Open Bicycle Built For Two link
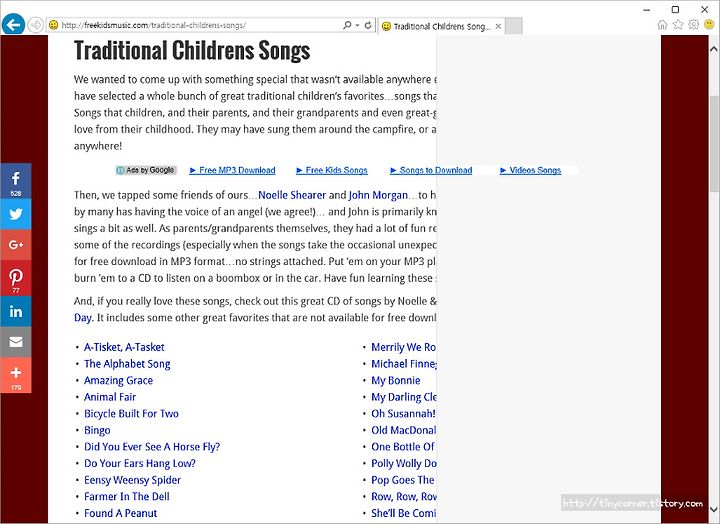This screenshot has width=720, height=524. pos(131,413)
